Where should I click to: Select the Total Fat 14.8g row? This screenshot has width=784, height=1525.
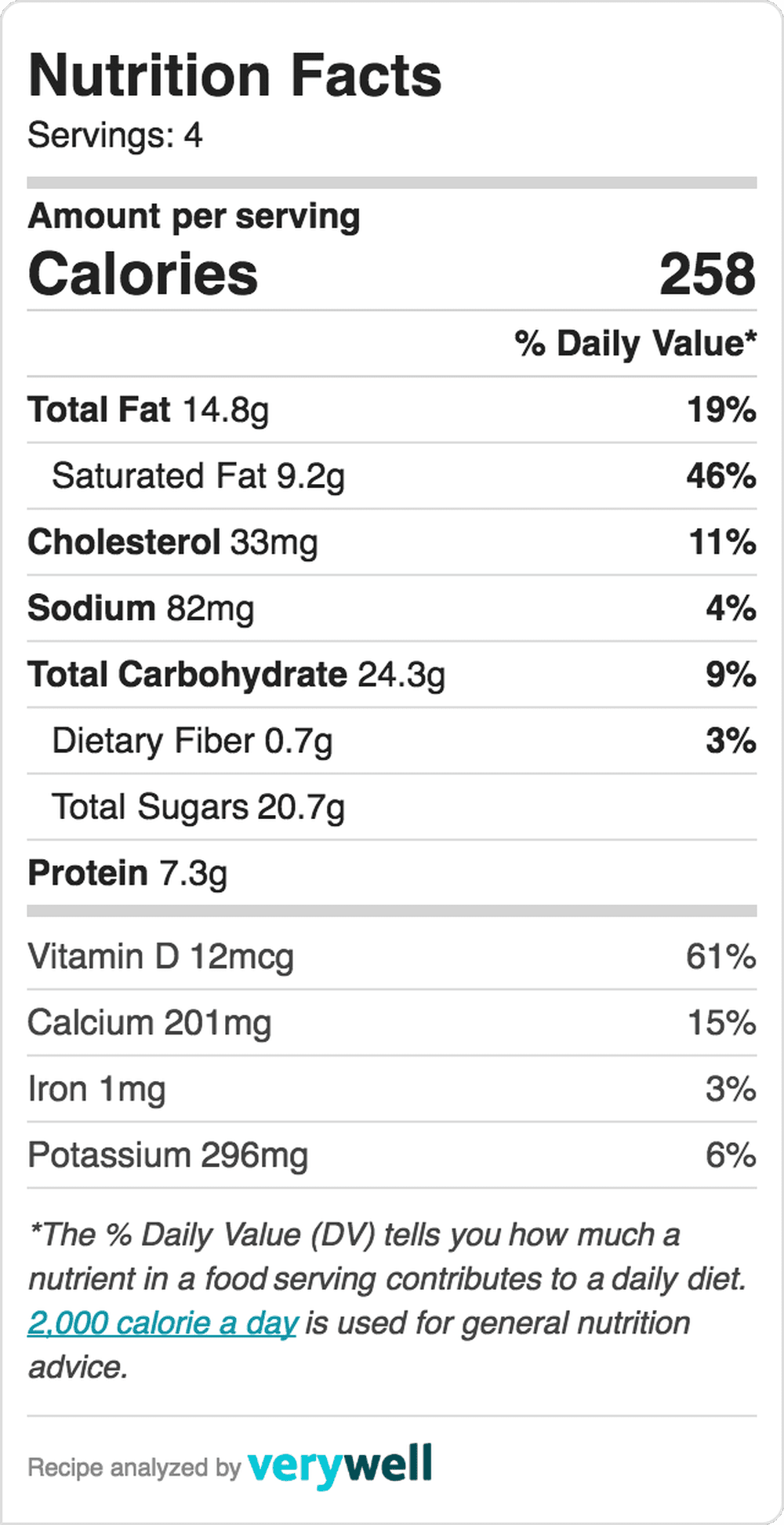(x=392, y=409)
